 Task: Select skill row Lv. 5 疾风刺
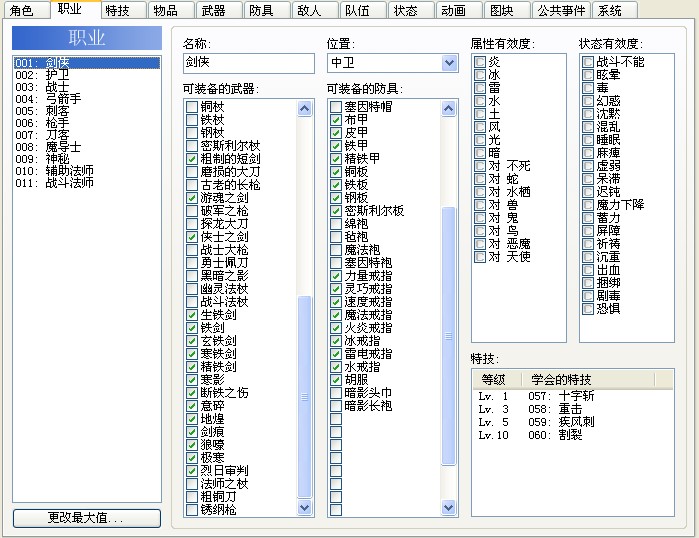(x=572, y=422)
